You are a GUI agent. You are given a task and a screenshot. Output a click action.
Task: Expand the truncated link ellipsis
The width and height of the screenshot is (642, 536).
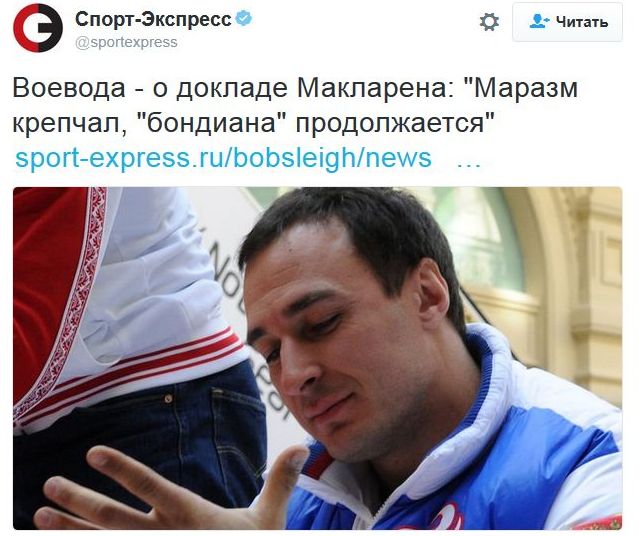tap(468, 163)
